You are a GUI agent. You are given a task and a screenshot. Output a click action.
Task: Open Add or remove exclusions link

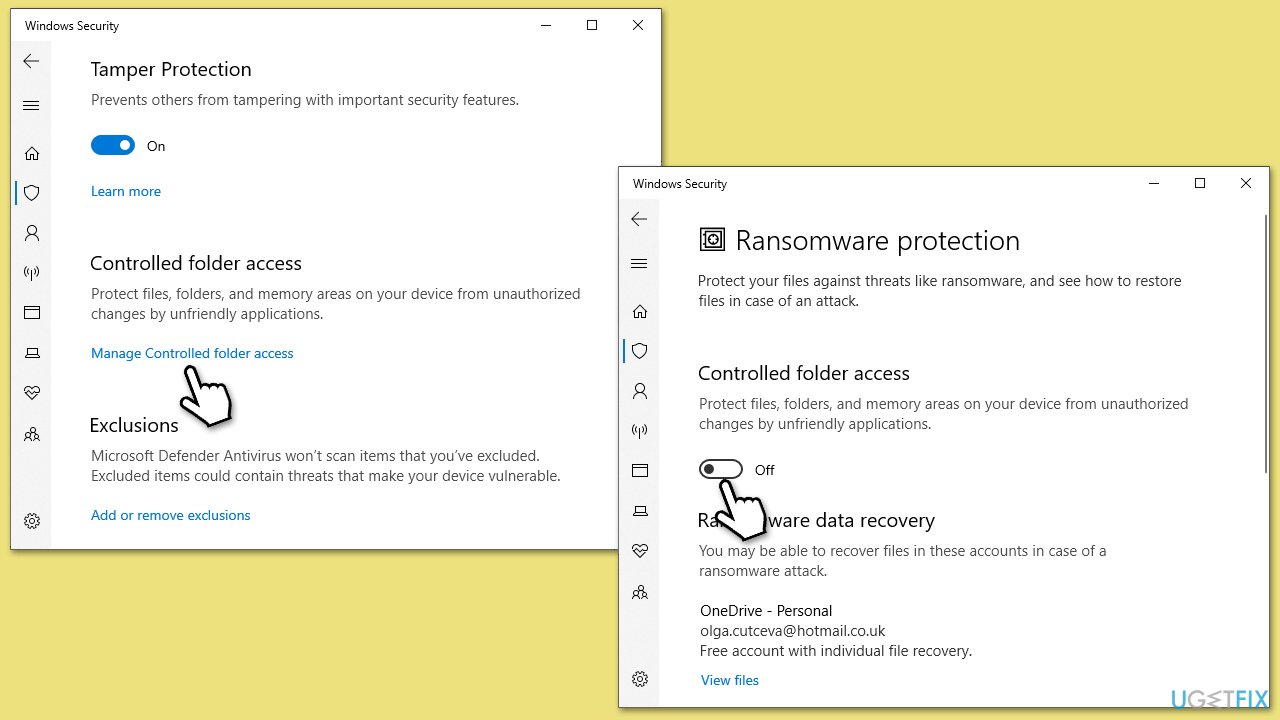tap(171, 515)
